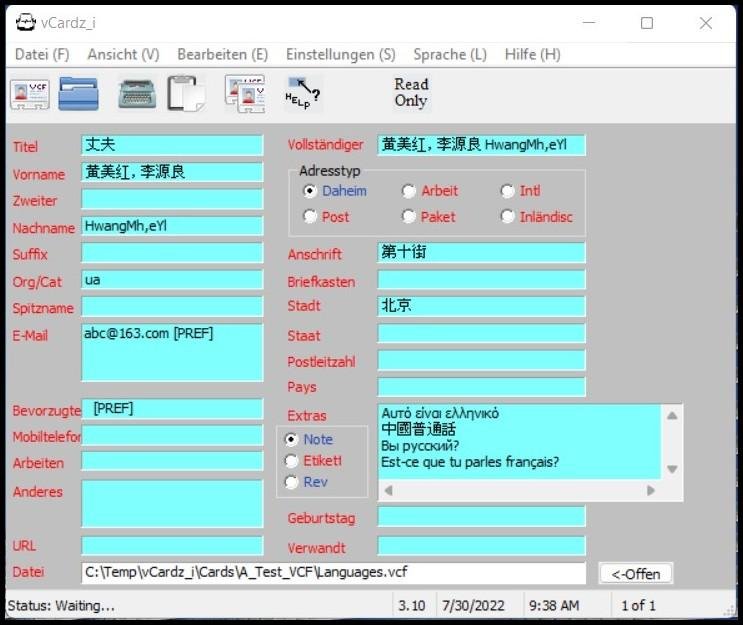Click the clipboard copy toolbar icon
The image size is (743, 625).
click(187, 93)
